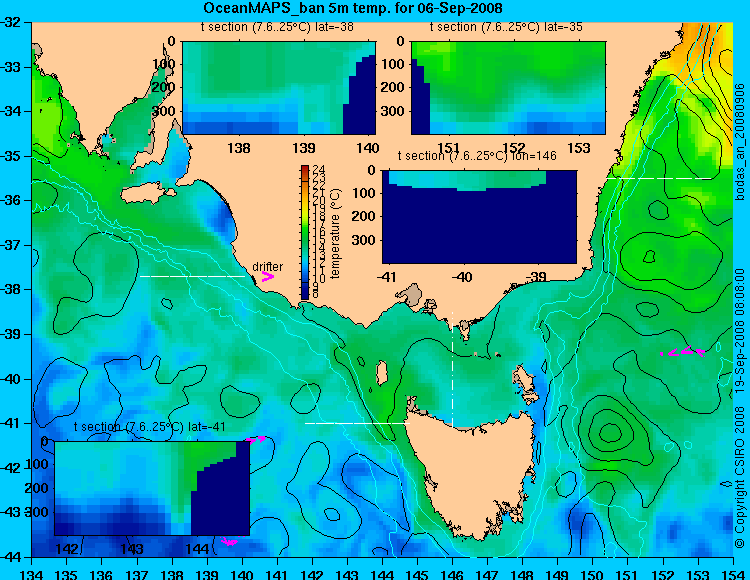Click the 'drifter' text label
Viewport: 750px width, 580px height.
(x=267, y=266)
